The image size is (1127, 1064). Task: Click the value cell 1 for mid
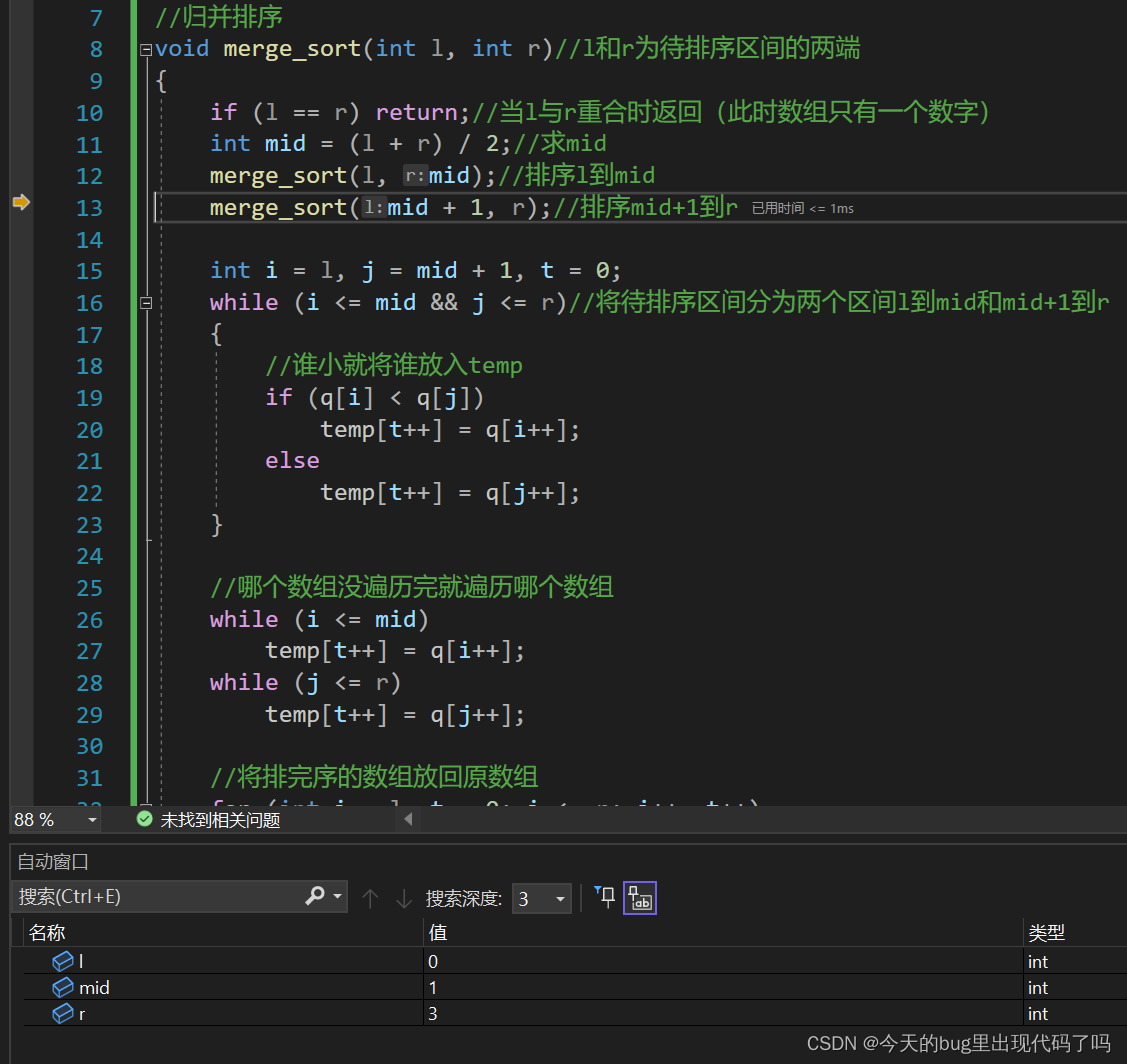(x=722, y=987)
